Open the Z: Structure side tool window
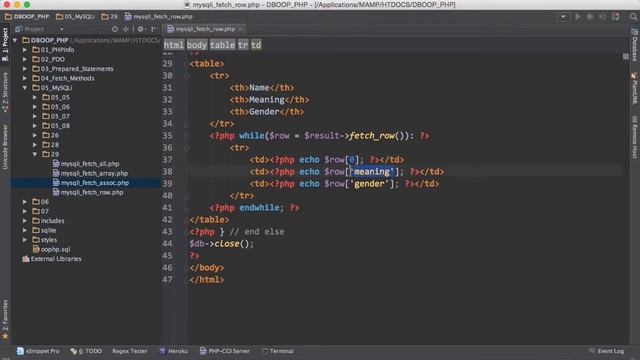The image size is (640, 360). (x=5, y=92)
